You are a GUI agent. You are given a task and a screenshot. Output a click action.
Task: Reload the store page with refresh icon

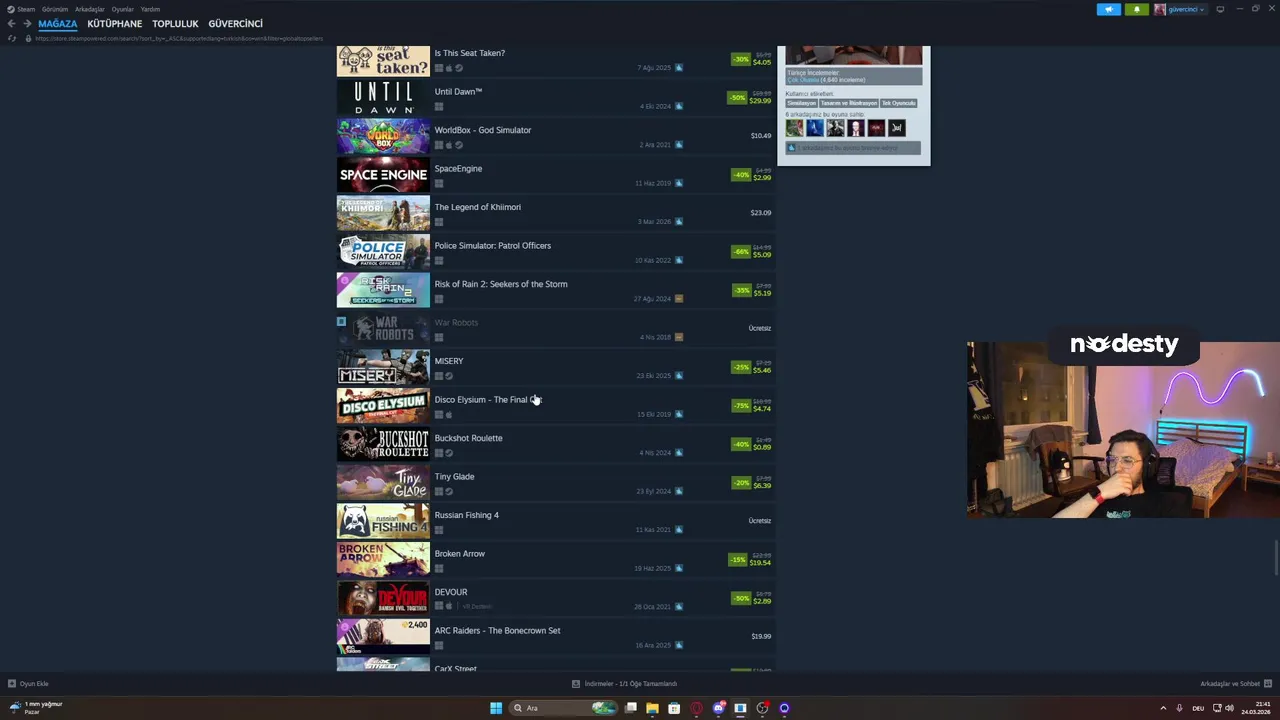pyautogui.click(x=12, y=38)
